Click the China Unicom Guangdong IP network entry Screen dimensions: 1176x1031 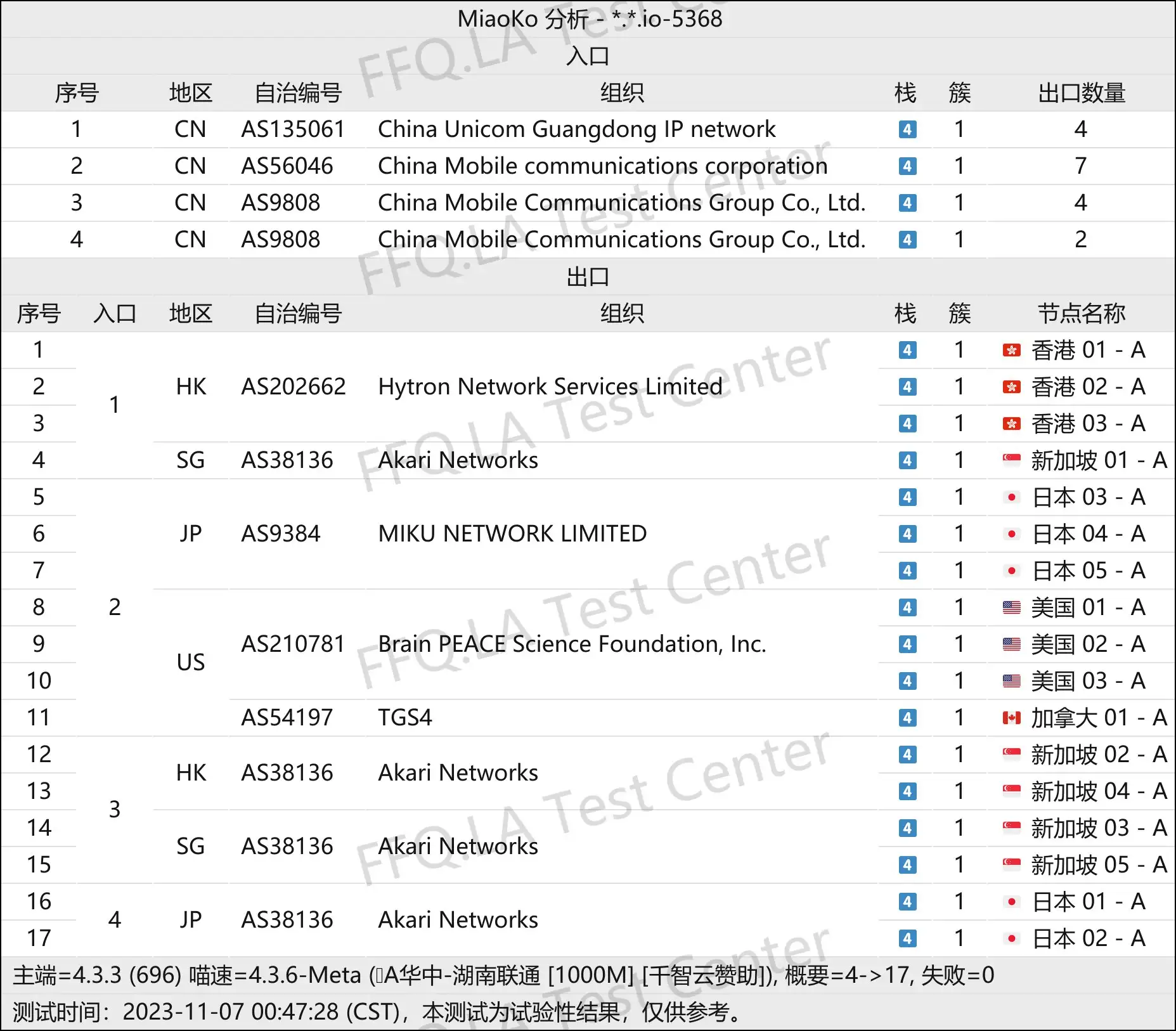[576, 129]
